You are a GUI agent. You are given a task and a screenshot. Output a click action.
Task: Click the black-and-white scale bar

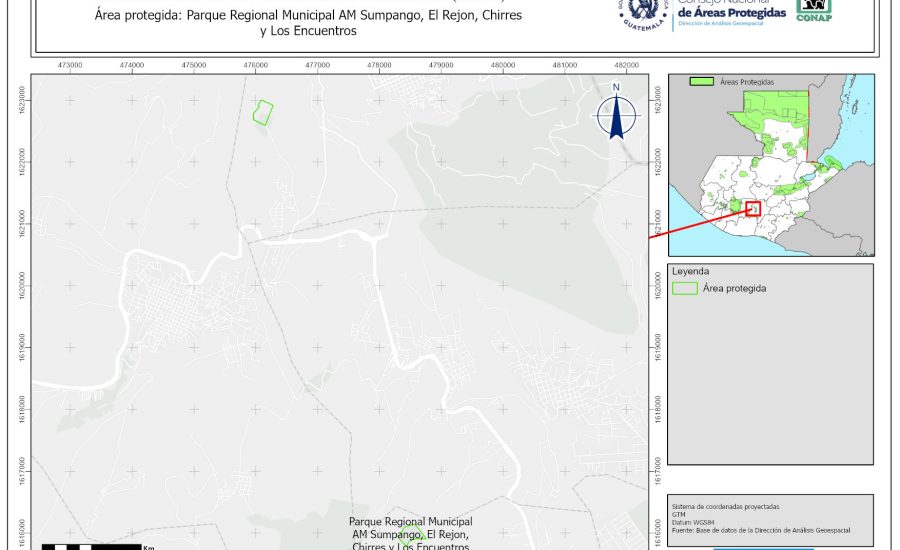point(90,546)
